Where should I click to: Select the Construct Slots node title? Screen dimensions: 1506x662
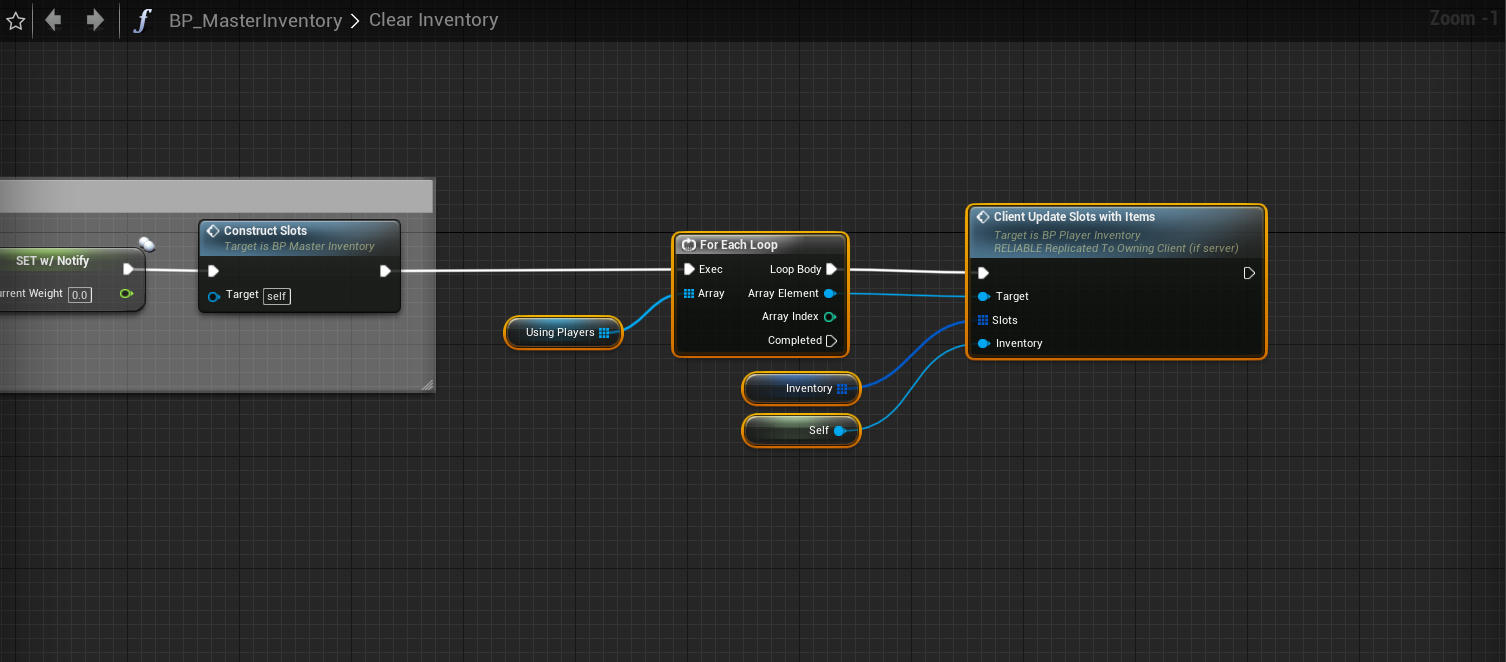coord(265,231)
